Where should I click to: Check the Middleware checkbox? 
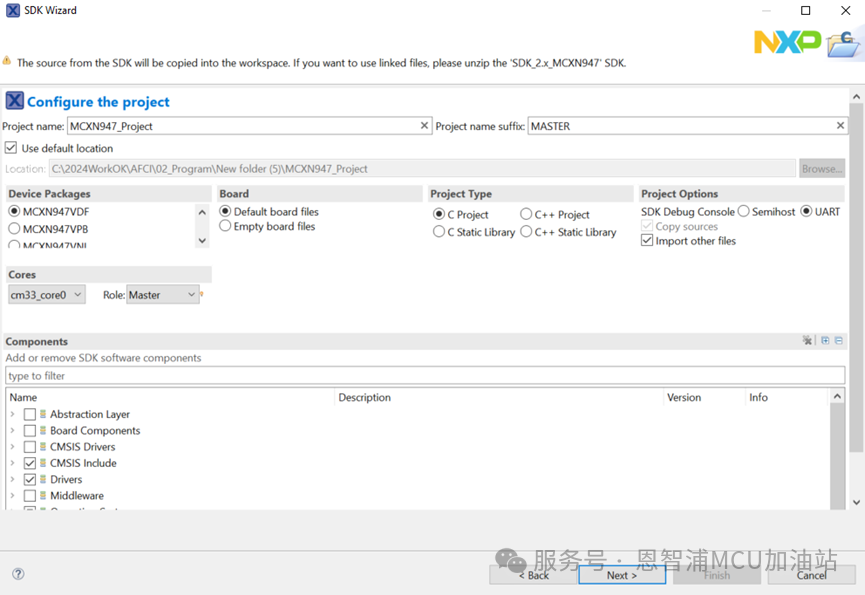tap(30, 496)
